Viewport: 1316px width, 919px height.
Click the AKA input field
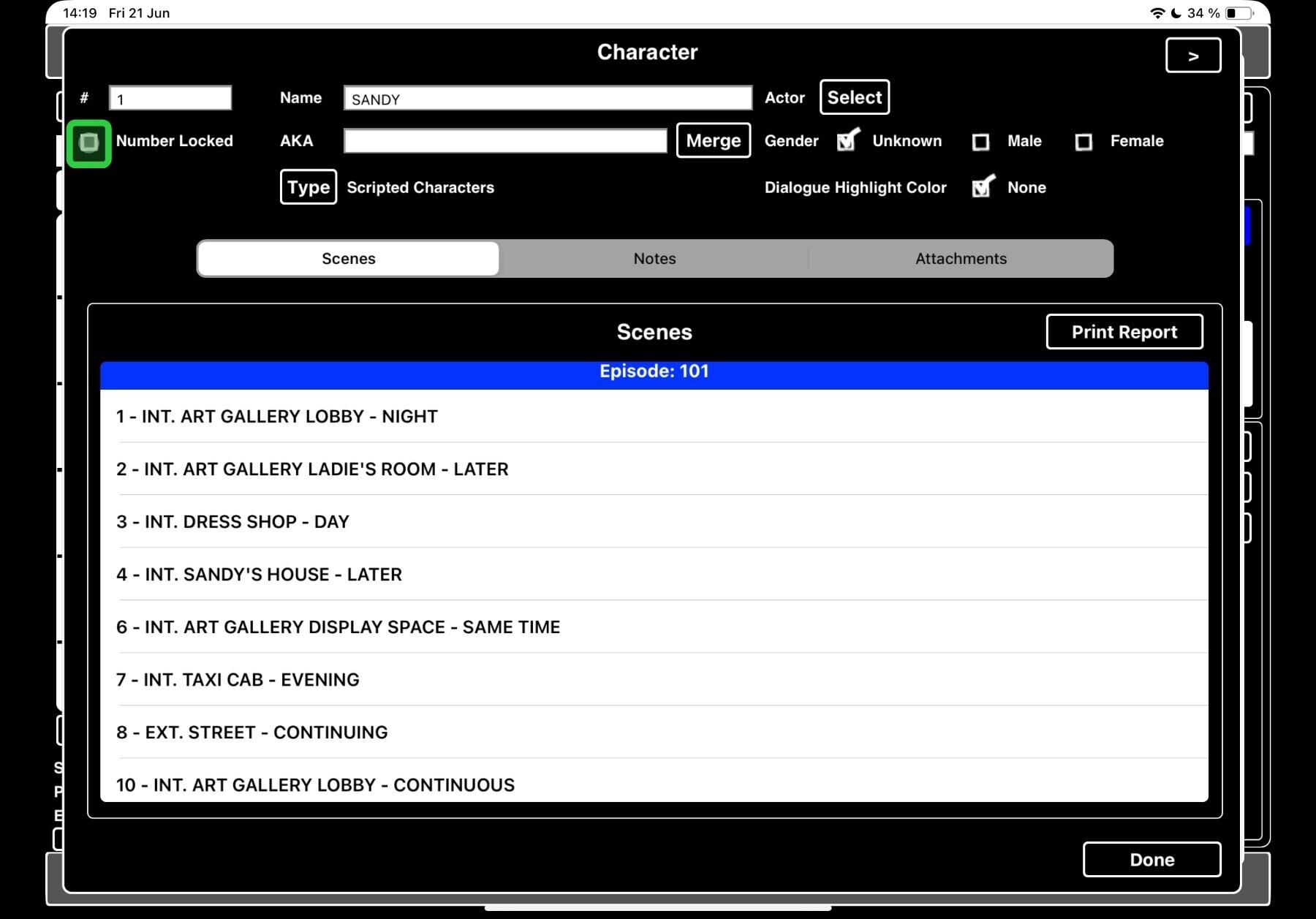coord(505,141)
